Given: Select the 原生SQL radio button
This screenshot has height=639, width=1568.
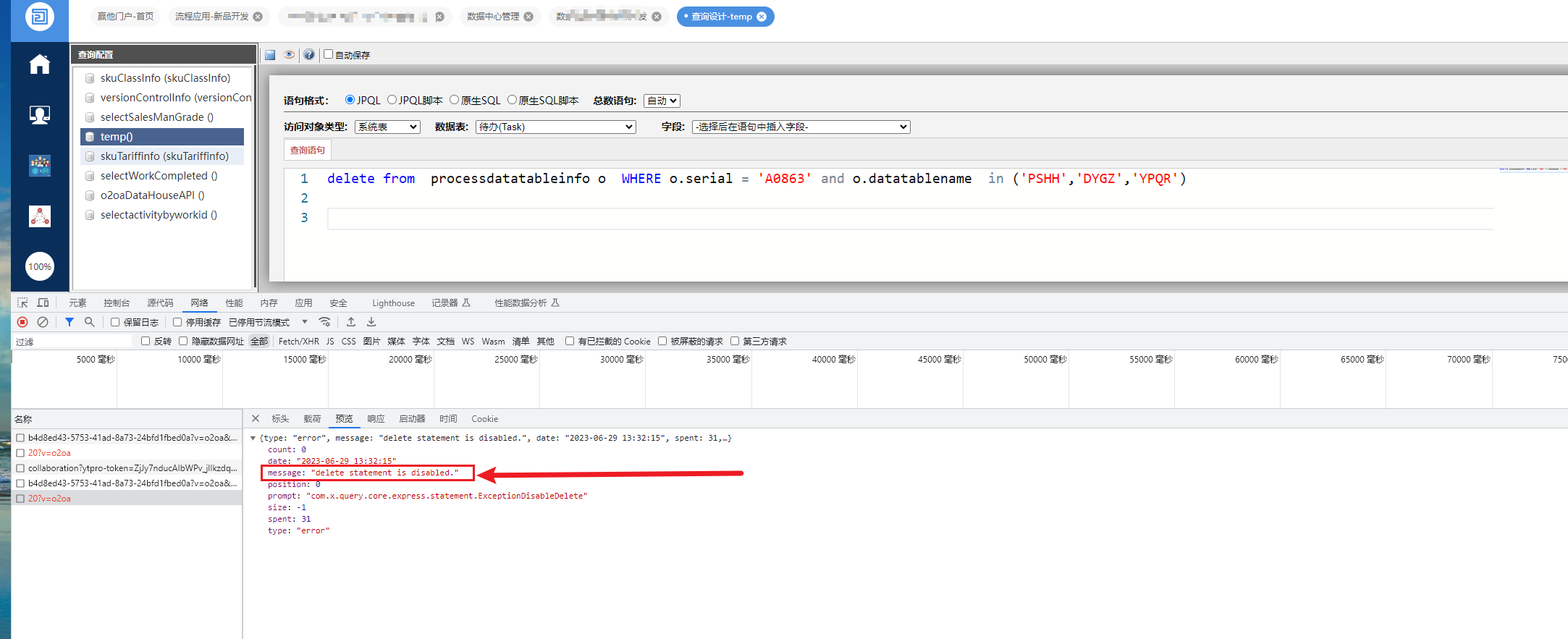Looking at the screenshot, I should pos(455,100).
